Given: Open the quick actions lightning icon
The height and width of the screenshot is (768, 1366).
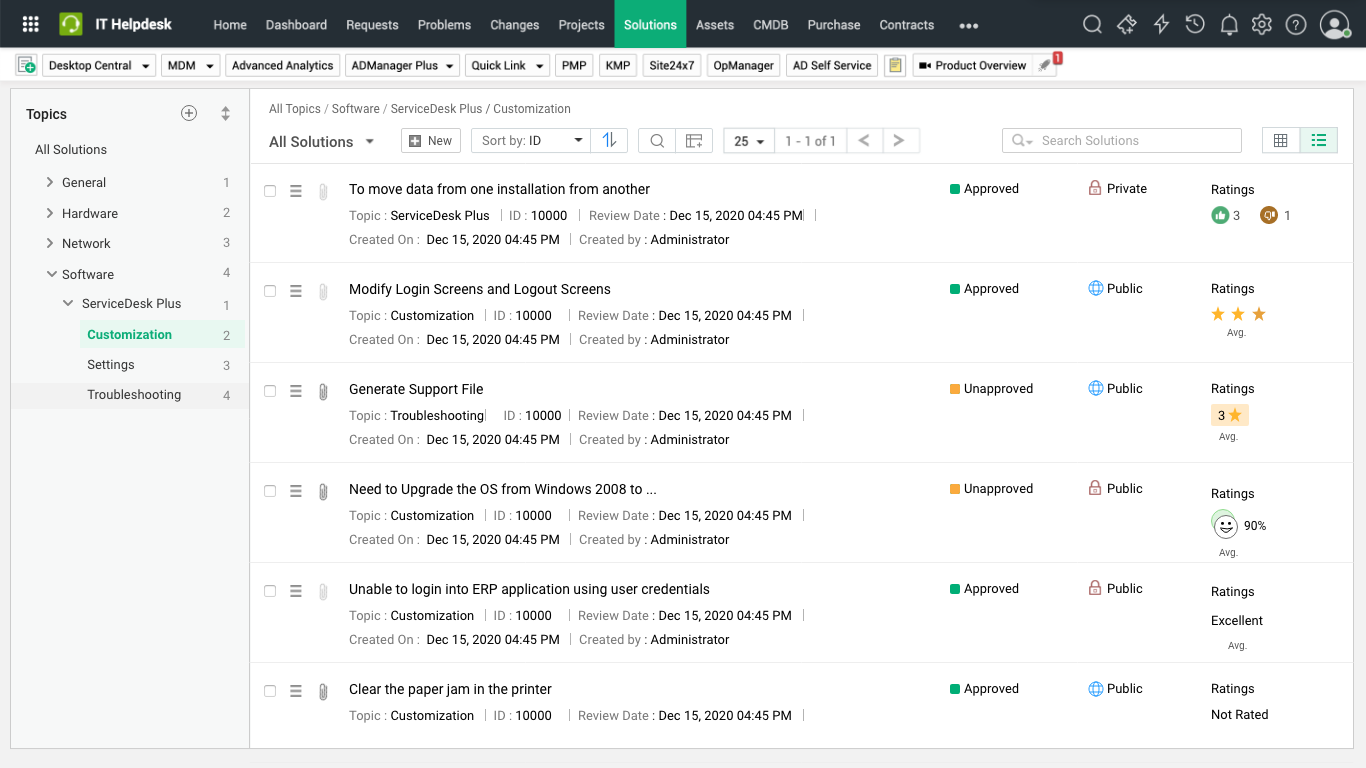Looking at the screenshot, I should coord(1161,24).
